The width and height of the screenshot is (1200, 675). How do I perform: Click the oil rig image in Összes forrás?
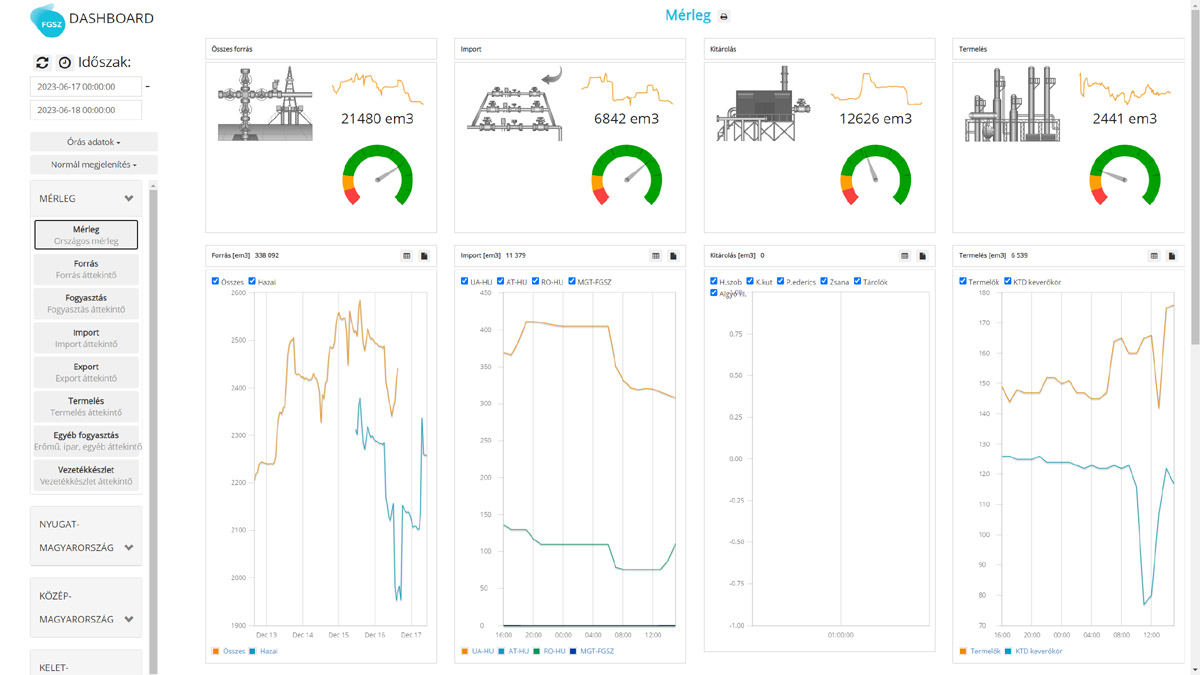click(265, 104)
